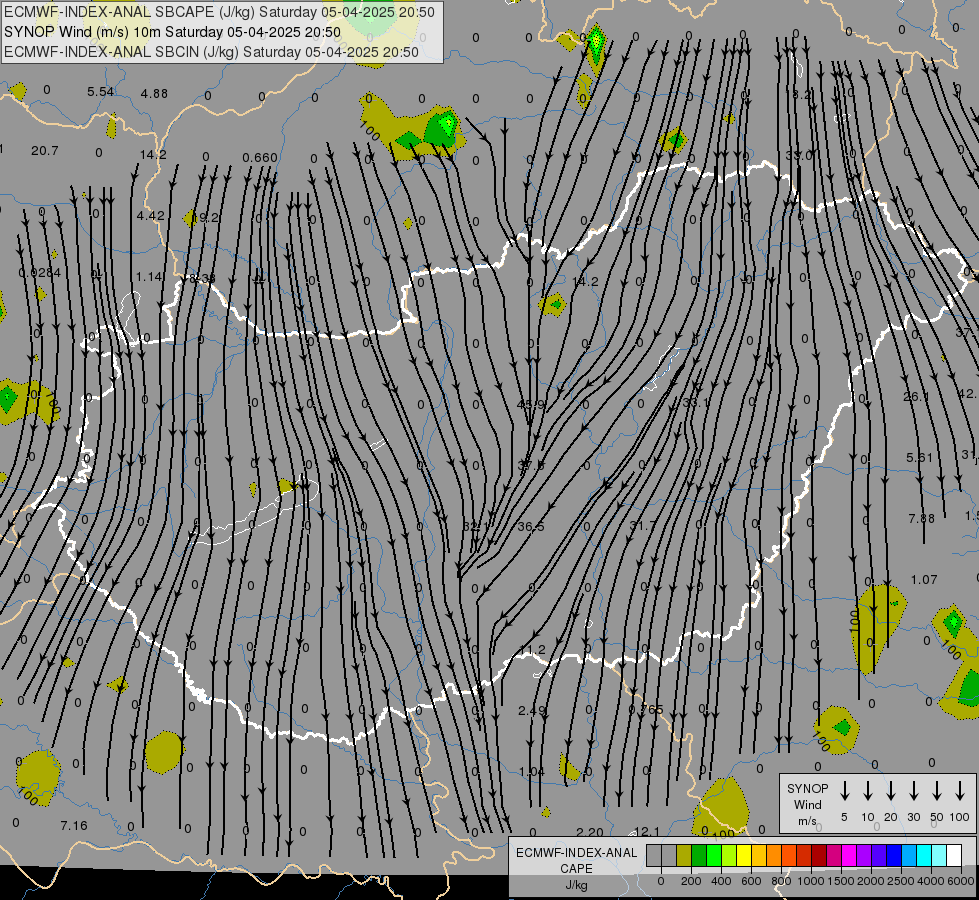Click the "2500" CAPE legend tick label
The image size is (979, 900).
pos(901,881)
